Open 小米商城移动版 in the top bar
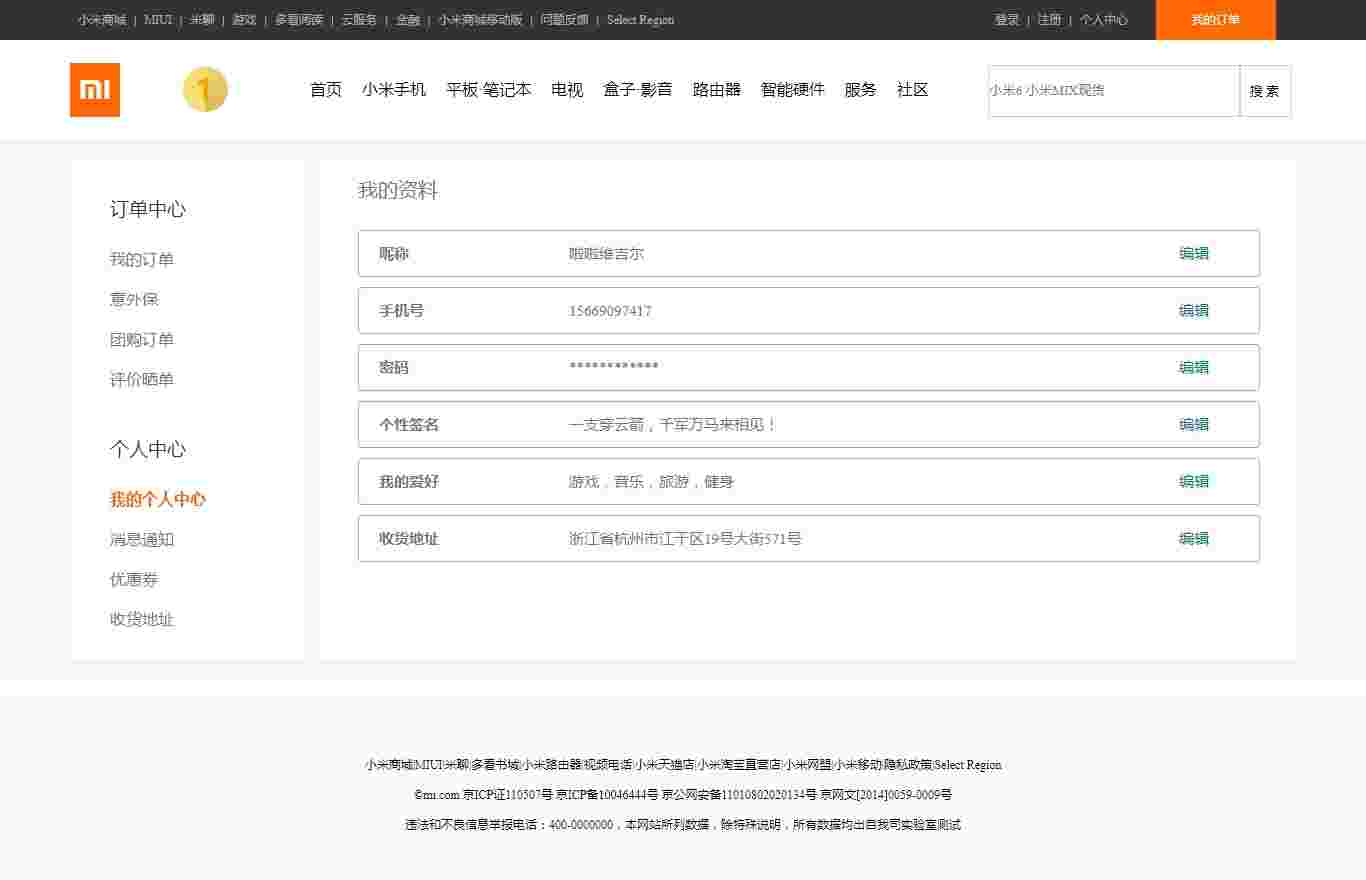 (x=480, y=19)
